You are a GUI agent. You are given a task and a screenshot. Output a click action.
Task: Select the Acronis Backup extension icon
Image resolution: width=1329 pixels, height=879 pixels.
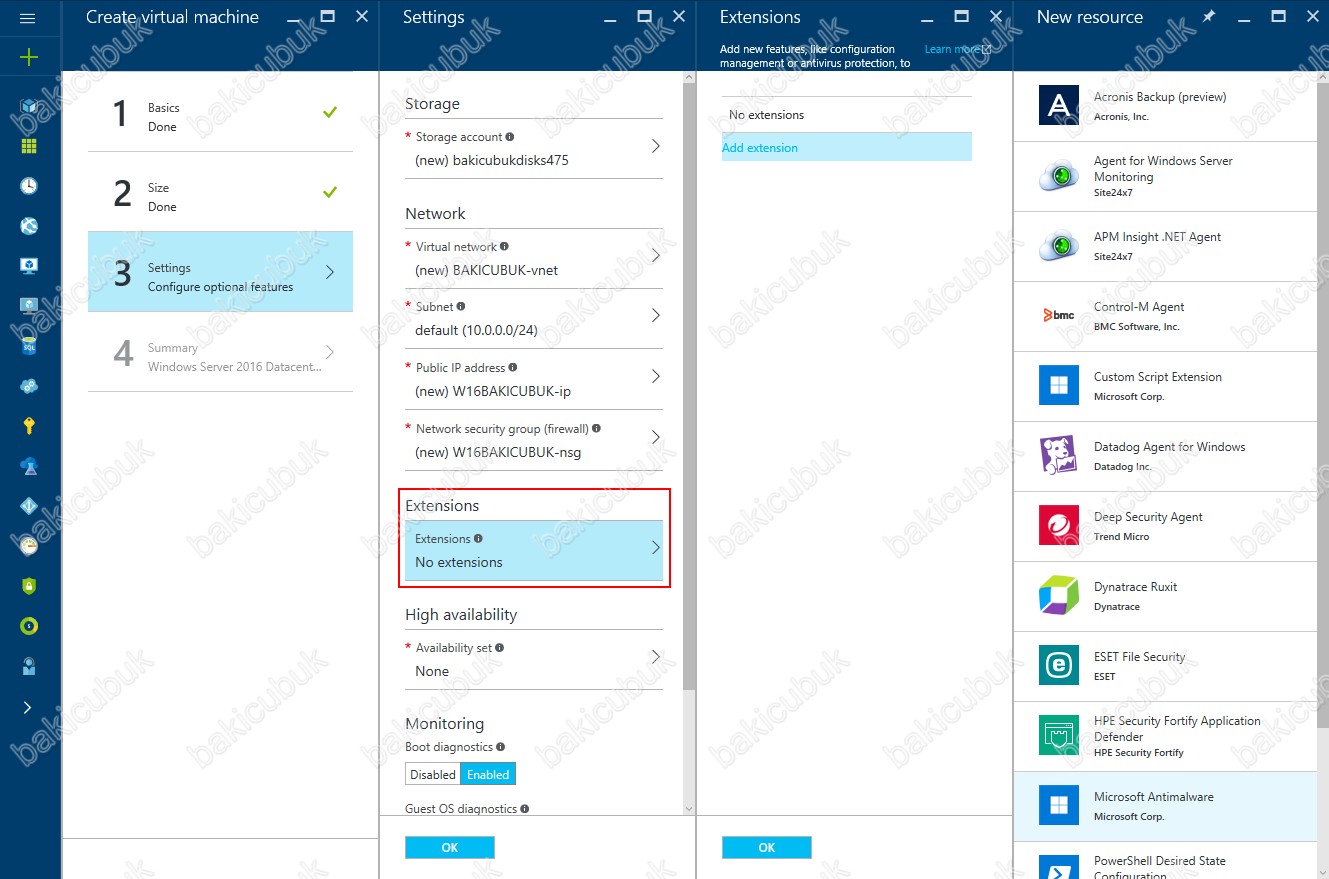coord(1059,106)
